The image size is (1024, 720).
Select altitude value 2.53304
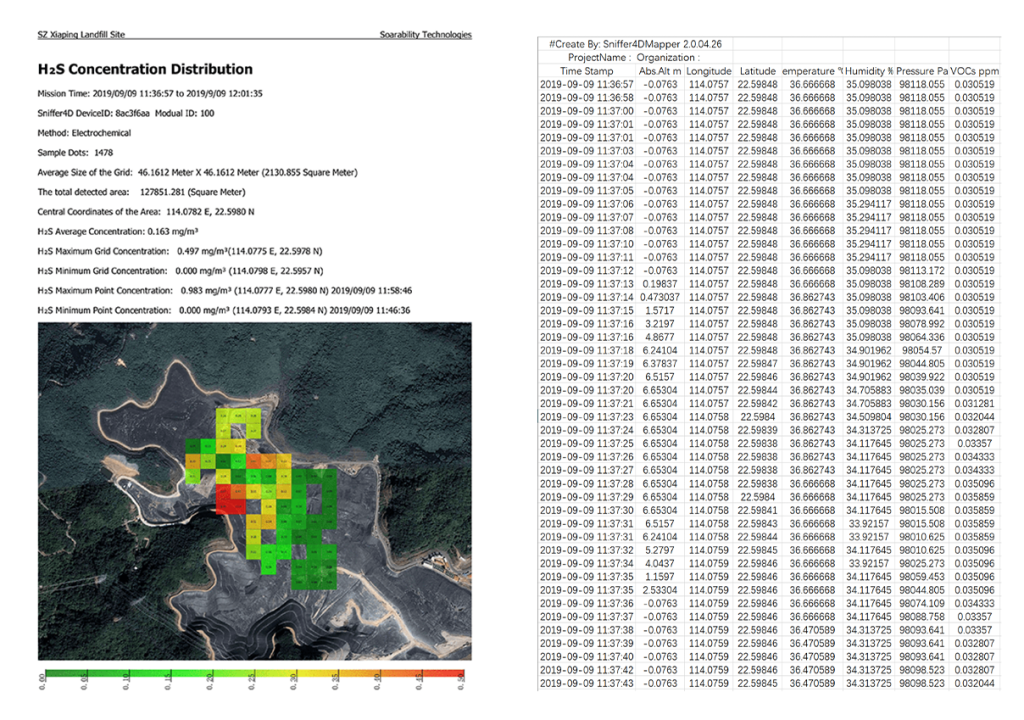[x=660, y=590]
